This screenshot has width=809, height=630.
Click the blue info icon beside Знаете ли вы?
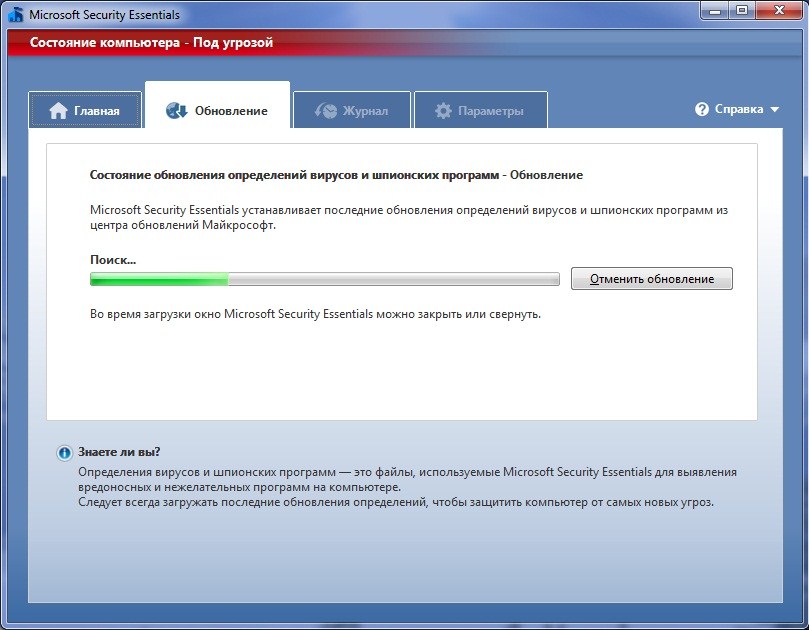(64, 453)
